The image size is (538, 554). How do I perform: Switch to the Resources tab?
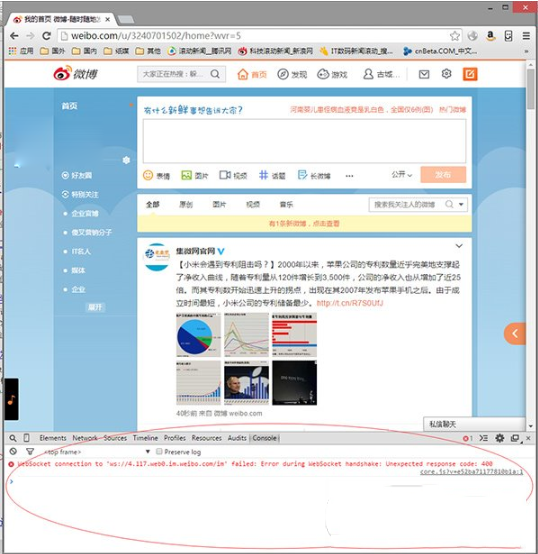(x=207, y=438)
